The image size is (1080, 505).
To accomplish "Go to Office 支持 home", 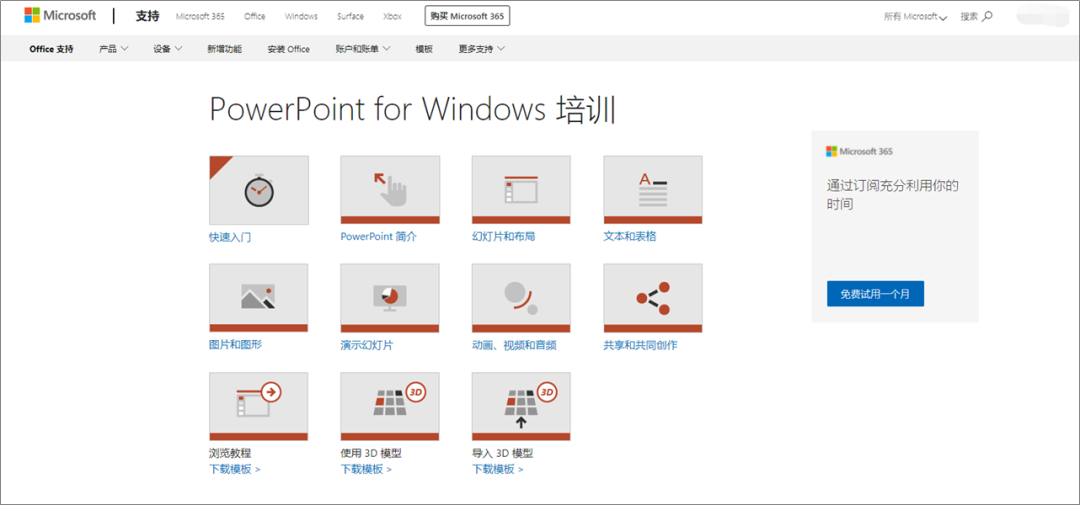I will pos(52,49).
